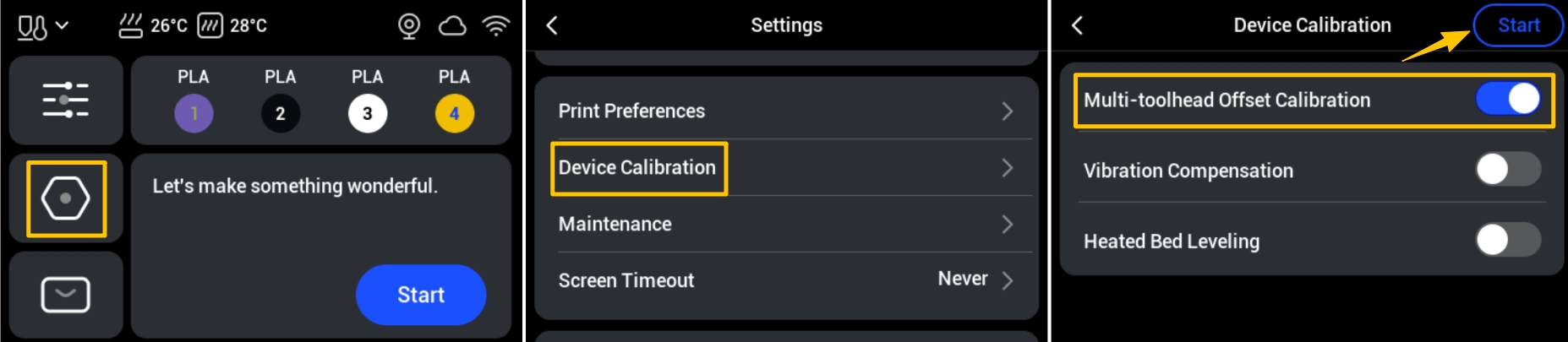Open the Screen Timeout setting chevron
The image size is (1568, 342).
coord(1007,280)
